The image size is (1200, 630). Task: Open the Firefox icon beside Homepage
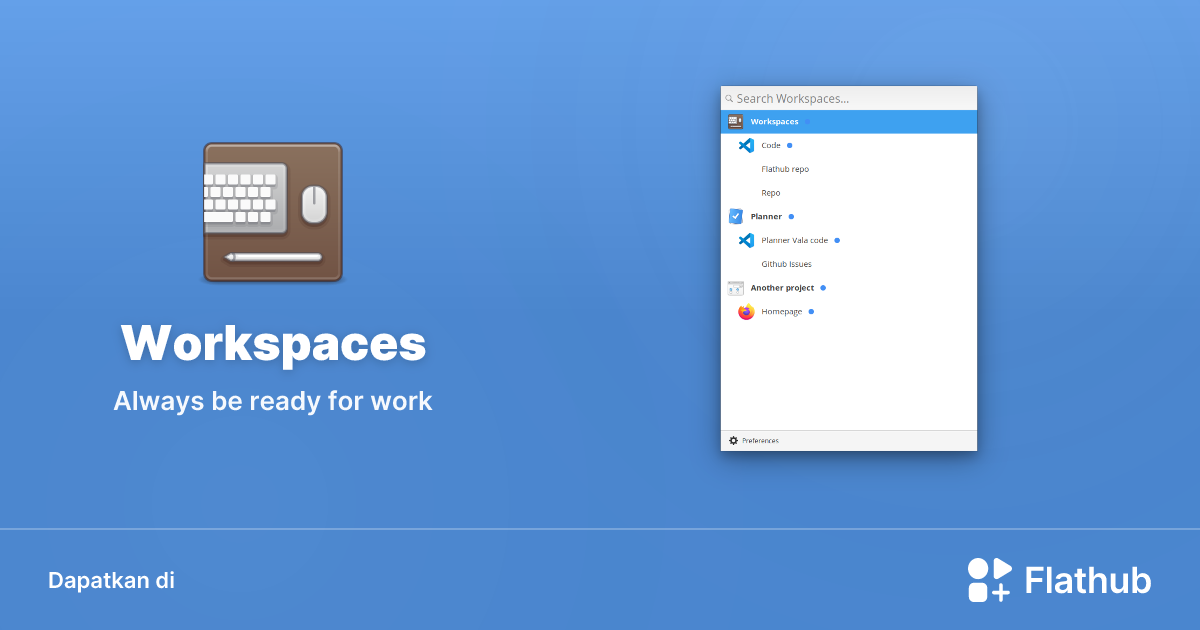(x=746, y=311)
